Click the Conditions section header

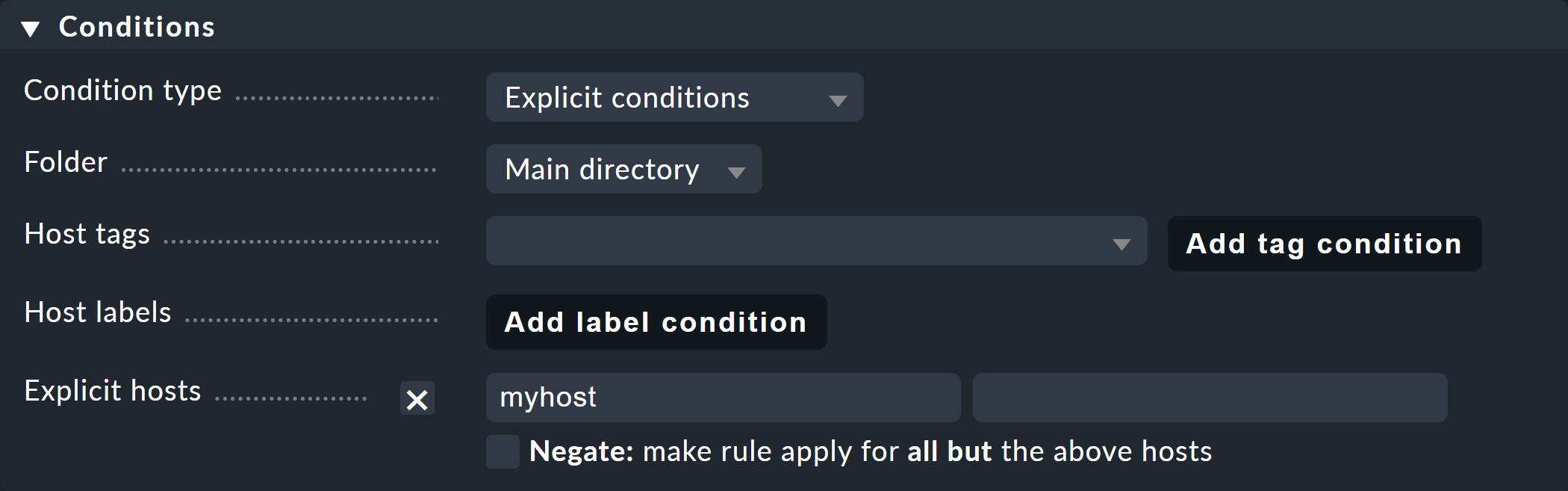pos(137,27)
